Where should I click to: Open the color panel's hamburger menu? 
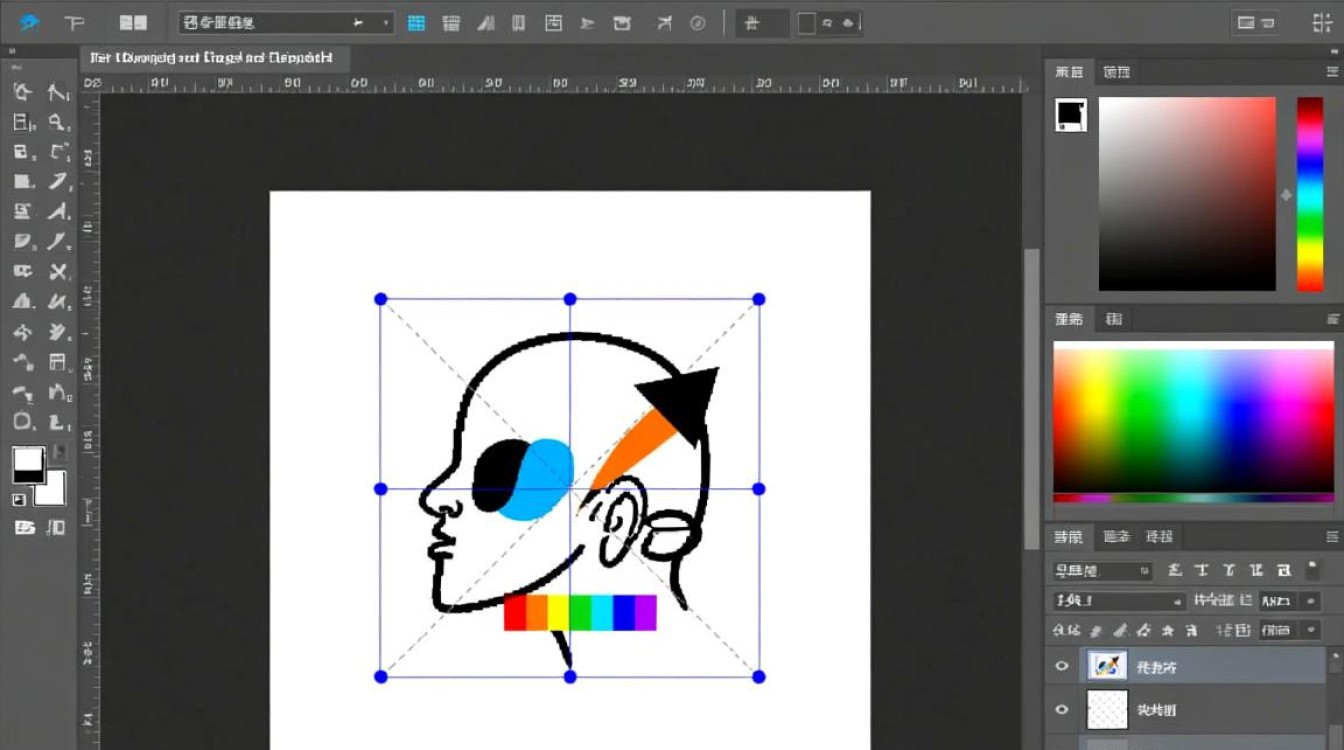[x=1331, y=72]
